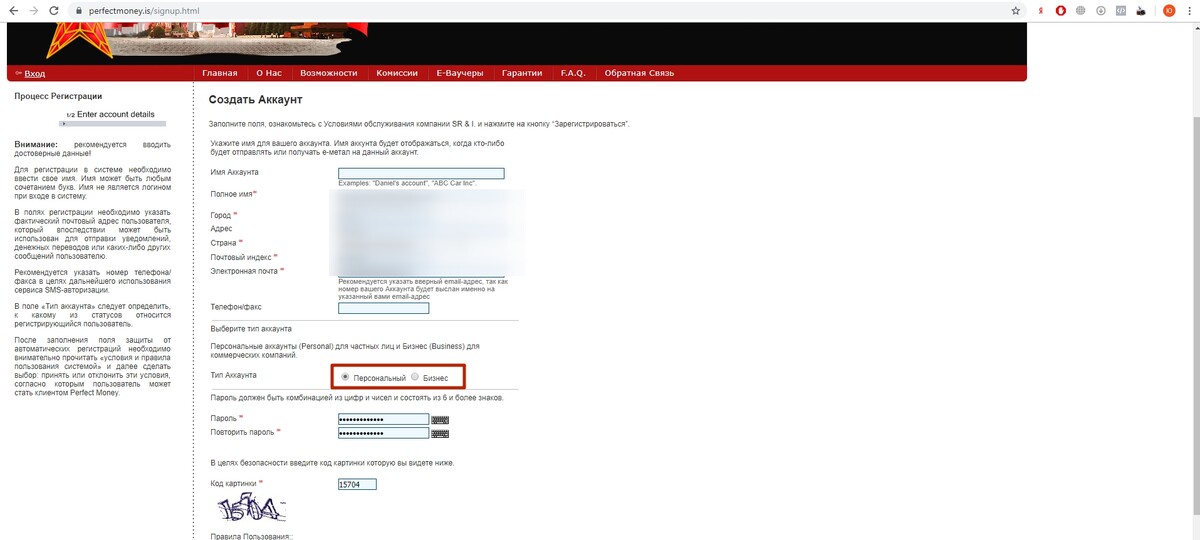Open the red adblock hand extension
This screenshot has width=1200, height=540.
tap(1061, 10)
